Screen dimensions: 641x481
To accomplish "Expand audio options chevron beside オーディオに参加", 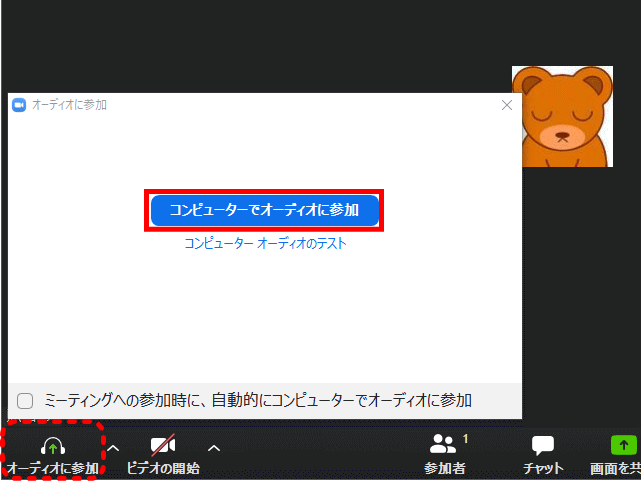I will click(113, 448).
